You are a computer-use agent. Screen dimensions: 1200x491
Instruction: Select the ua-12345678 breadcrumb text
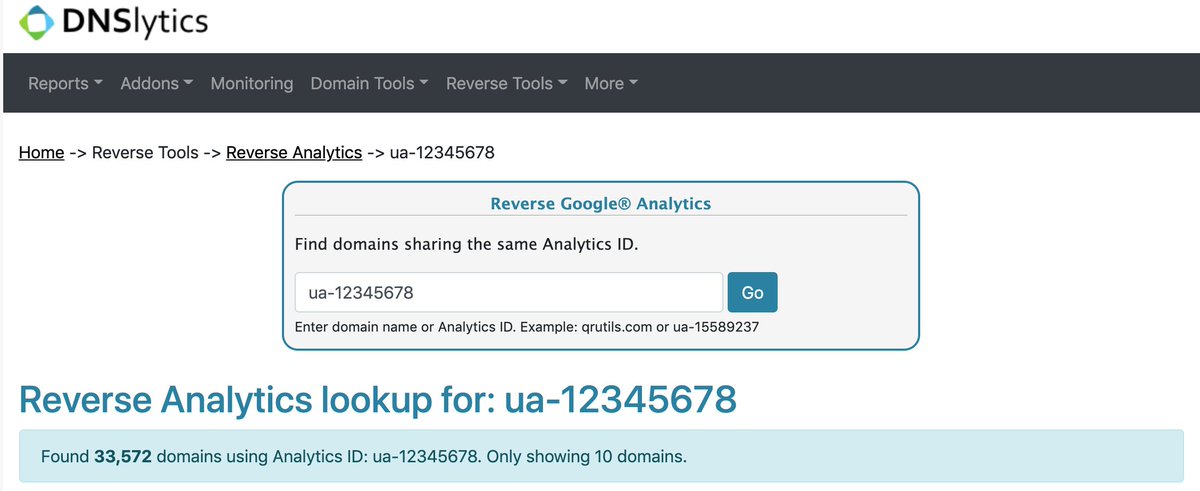443,153
